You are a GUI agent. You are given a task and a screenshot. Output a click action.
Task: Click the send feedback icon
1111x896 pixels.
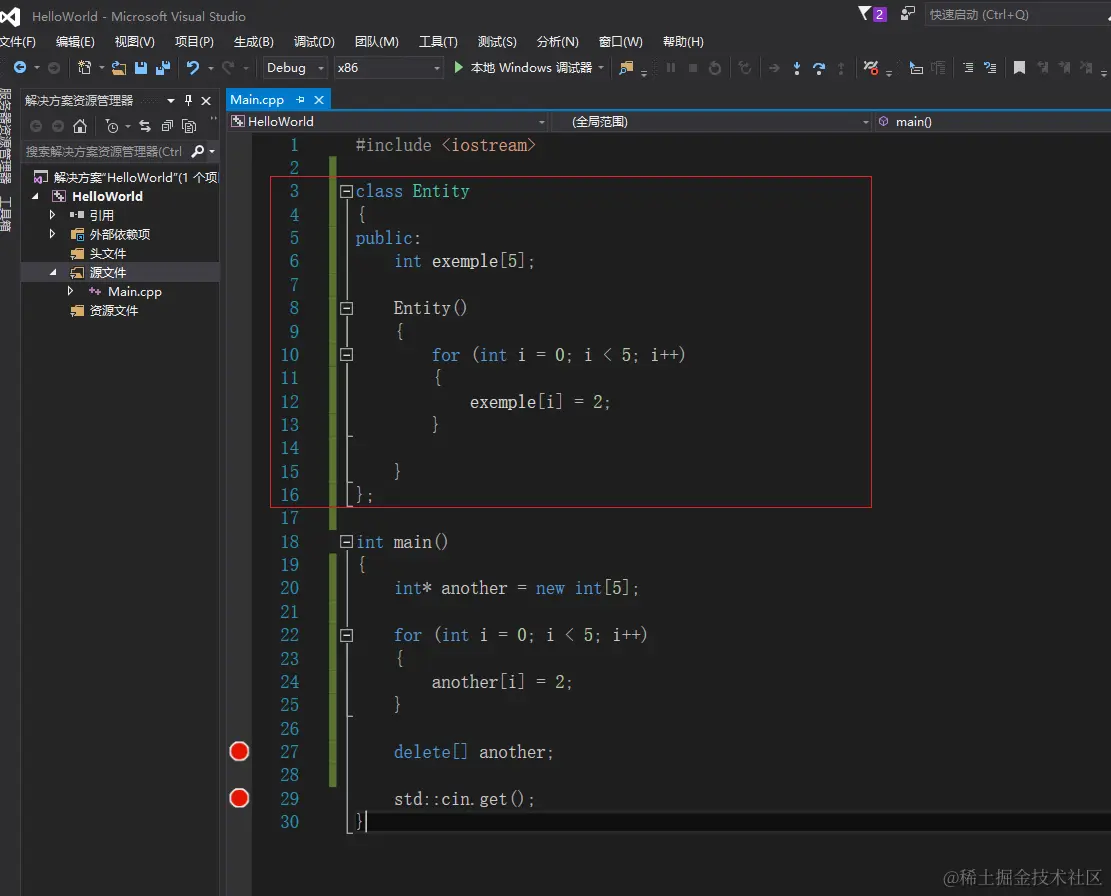[908, 14]
